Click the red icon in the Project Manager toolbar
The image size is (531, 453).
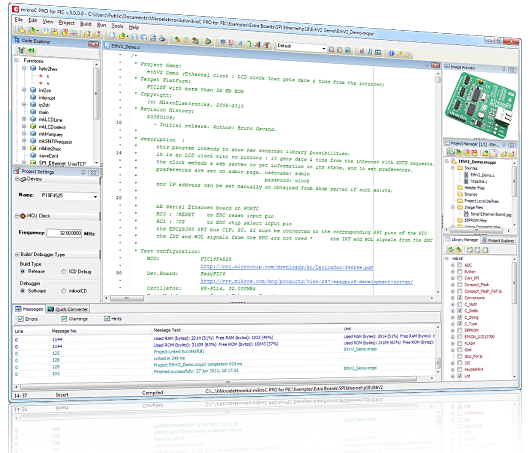click(x=474, y=153)
